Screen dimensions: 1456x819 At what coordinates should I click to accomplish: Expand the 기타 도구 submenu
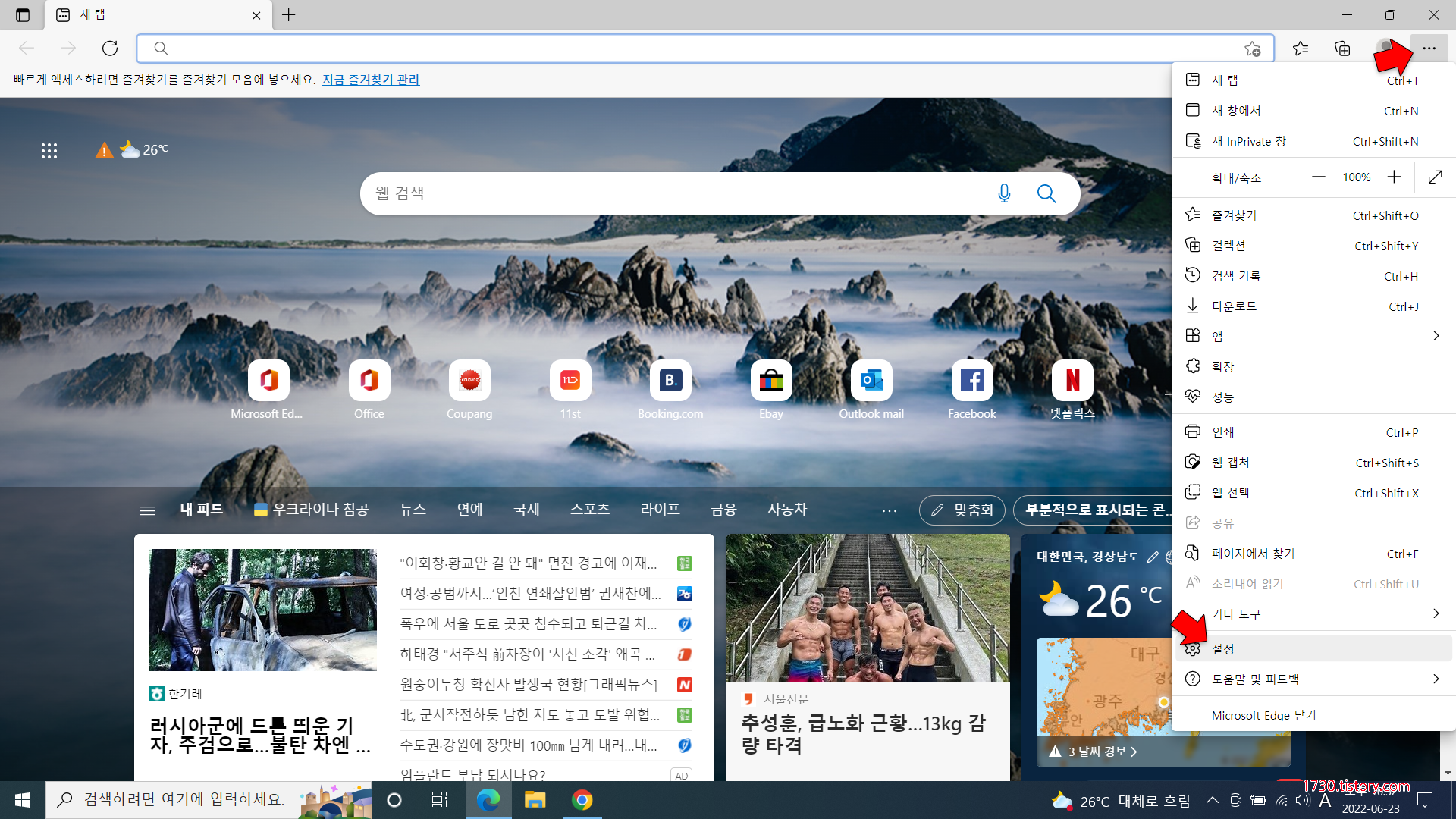point(1436,613)
